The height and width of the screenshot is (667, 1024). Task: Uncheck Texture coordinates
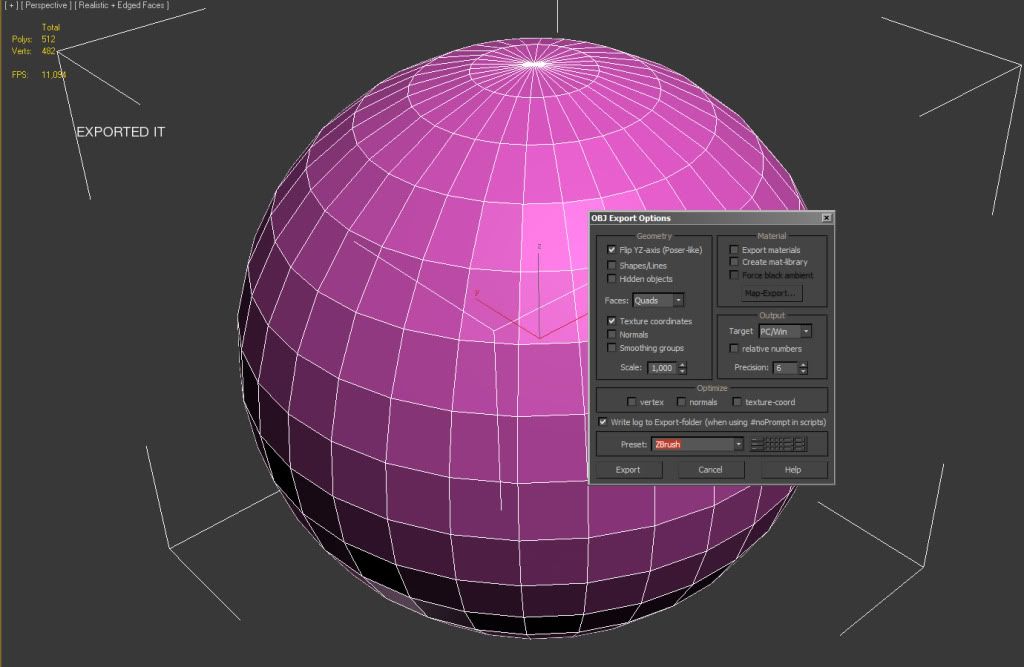610,320
